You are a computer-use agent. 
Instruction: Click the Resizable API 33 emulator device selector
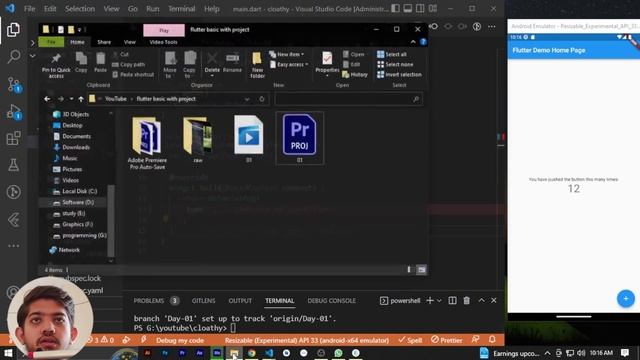307,340
